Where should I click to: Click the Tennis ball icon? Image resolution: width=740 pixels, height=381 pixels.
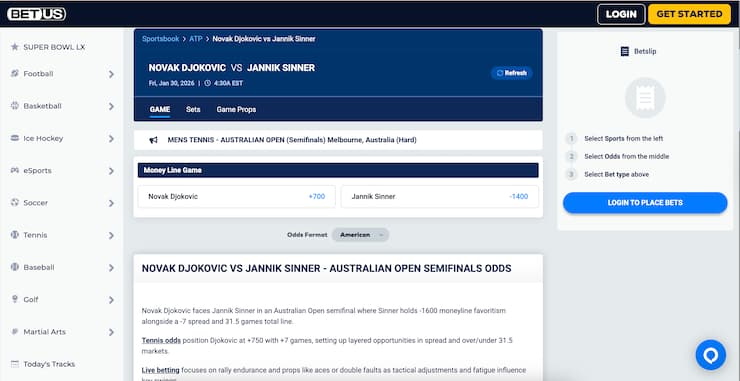point(15,235)
